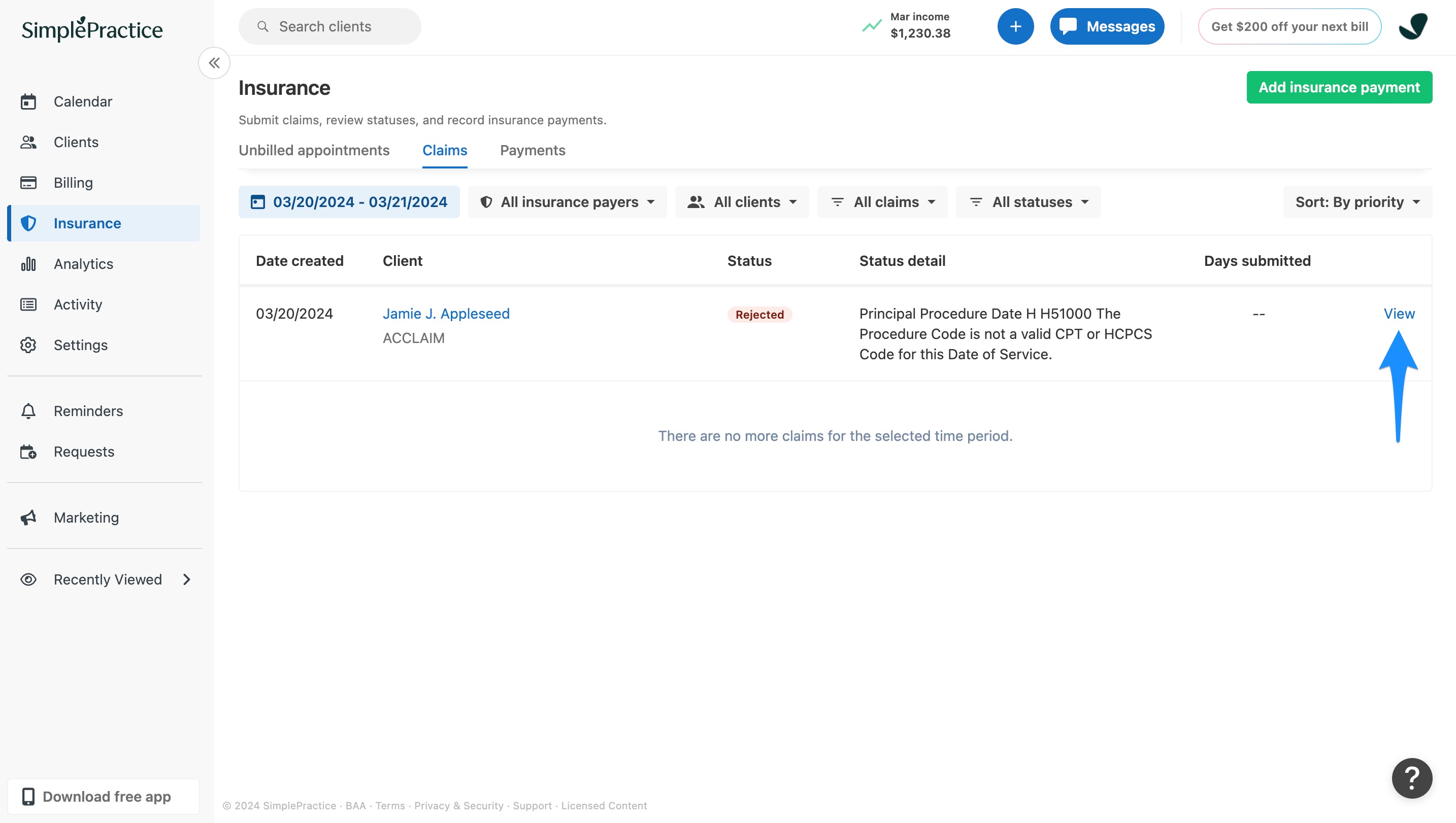Open the date range 03/20/2024 - 03/21/2024 filter
The image size is (1456, 823).
point(349,202)
